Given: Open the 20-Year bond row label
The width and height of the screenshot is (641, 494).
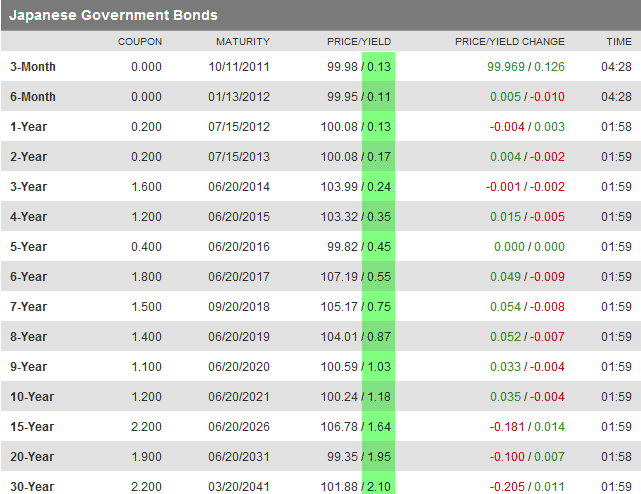Looking at the screenshot, I should [x=32, y=457].
